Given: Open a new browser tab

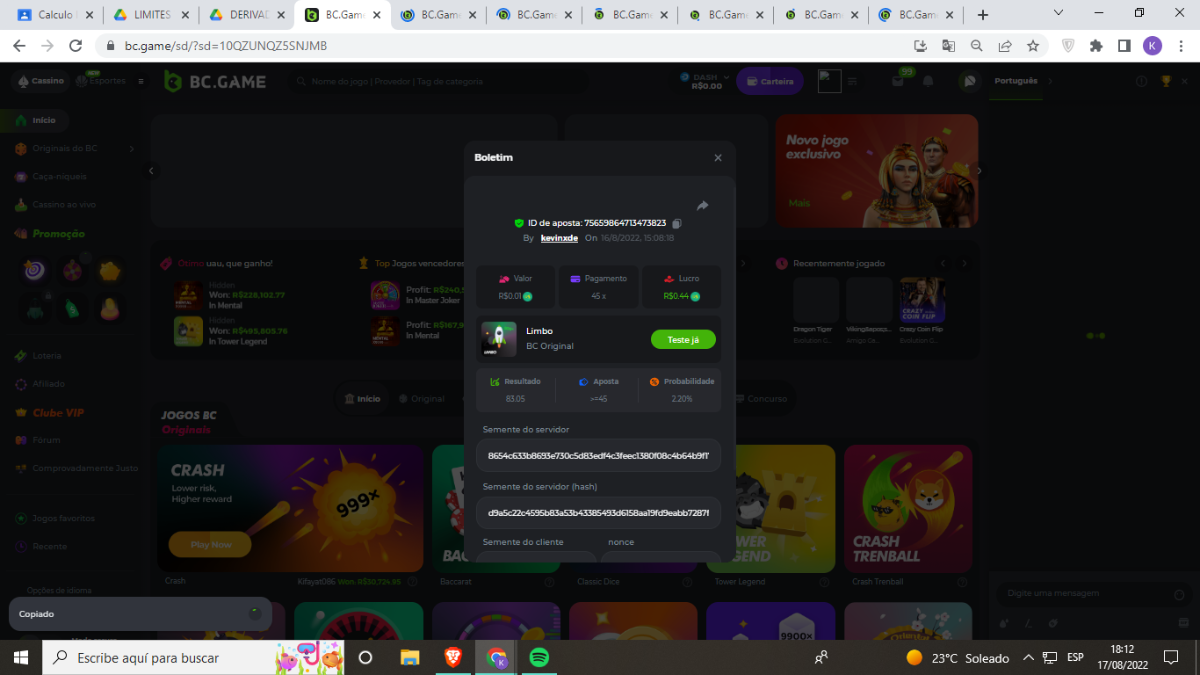Looking at the screenshot, I should [x=982, y=15].
